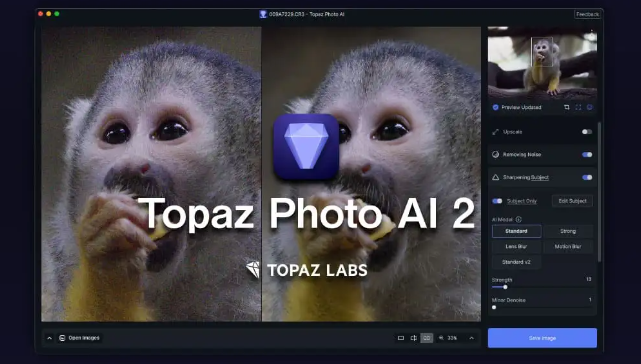Click the Subject Only label

point(522,201)
